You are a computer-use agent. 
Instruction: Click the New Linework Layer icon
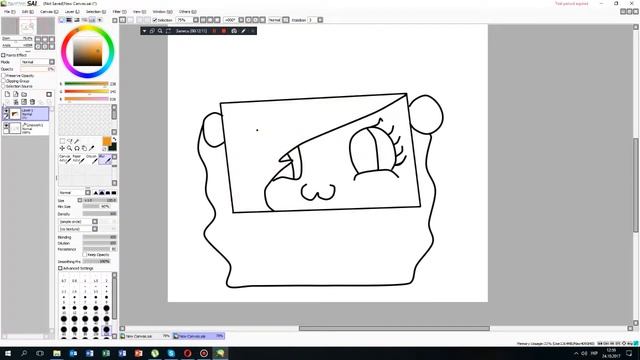(16, 94)
